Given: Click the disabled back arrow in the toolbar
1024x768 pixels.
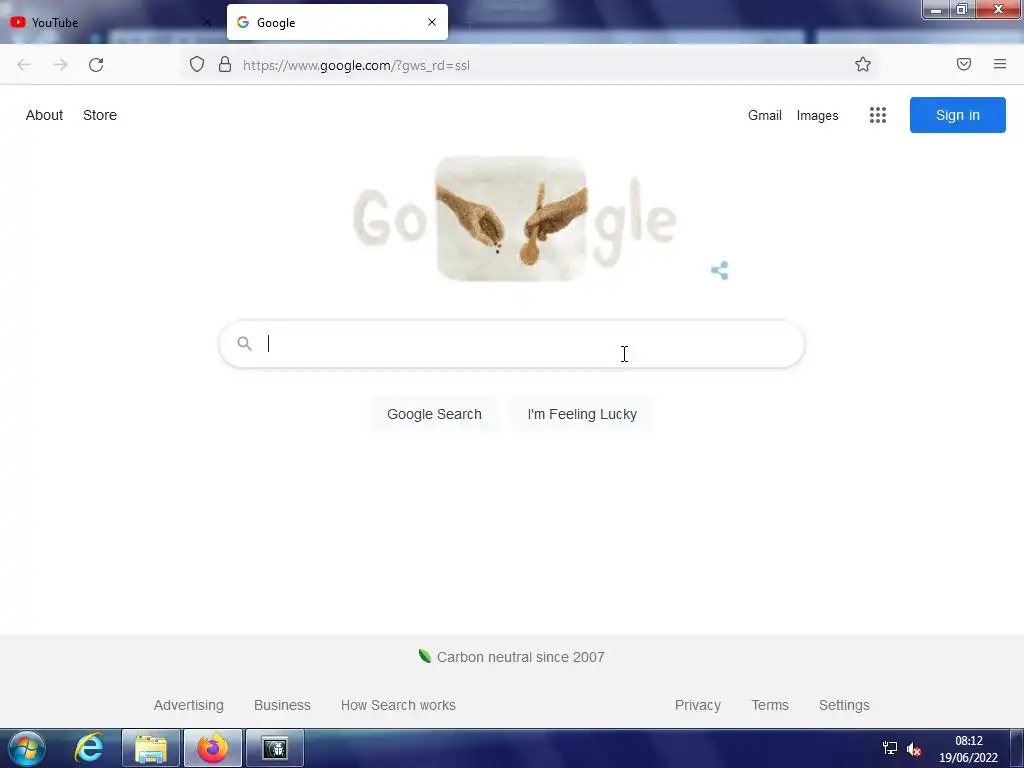Looking at the screenshot, I should pyautogui.click(x=24, y=65).
